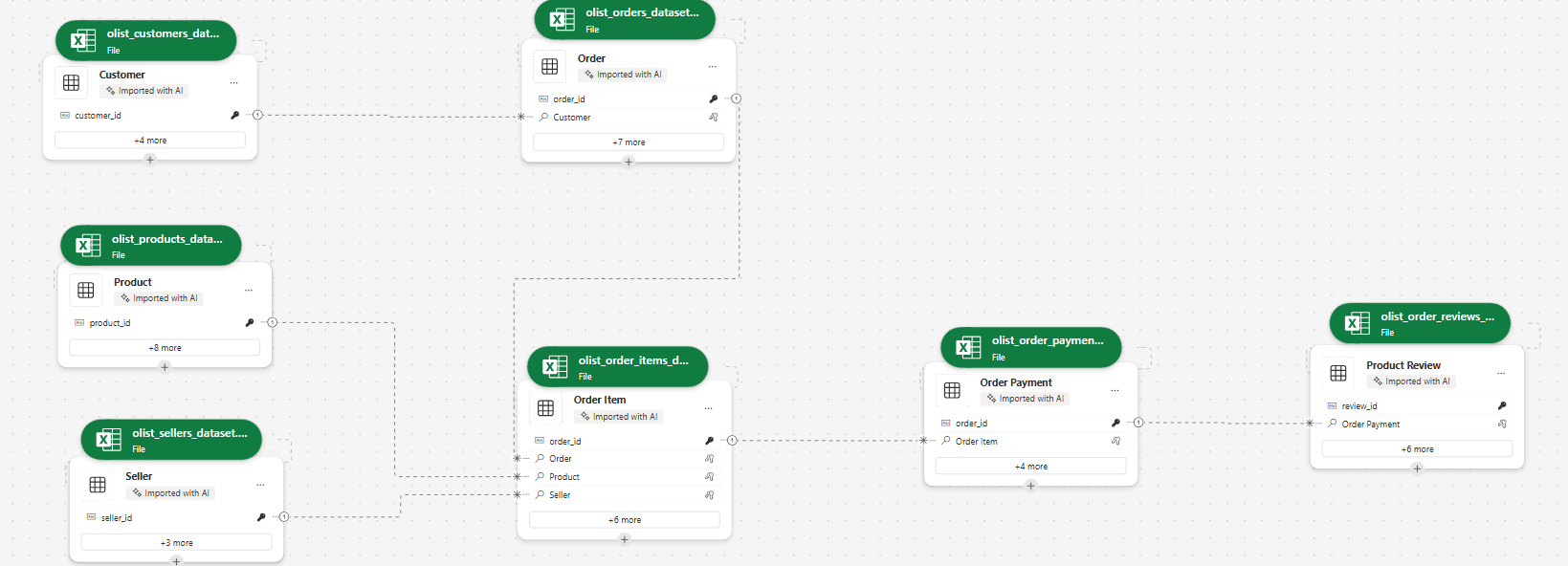Click link icon on Order Item's Seller row
Screen dimensions: 1568x566
pos(709,494)
